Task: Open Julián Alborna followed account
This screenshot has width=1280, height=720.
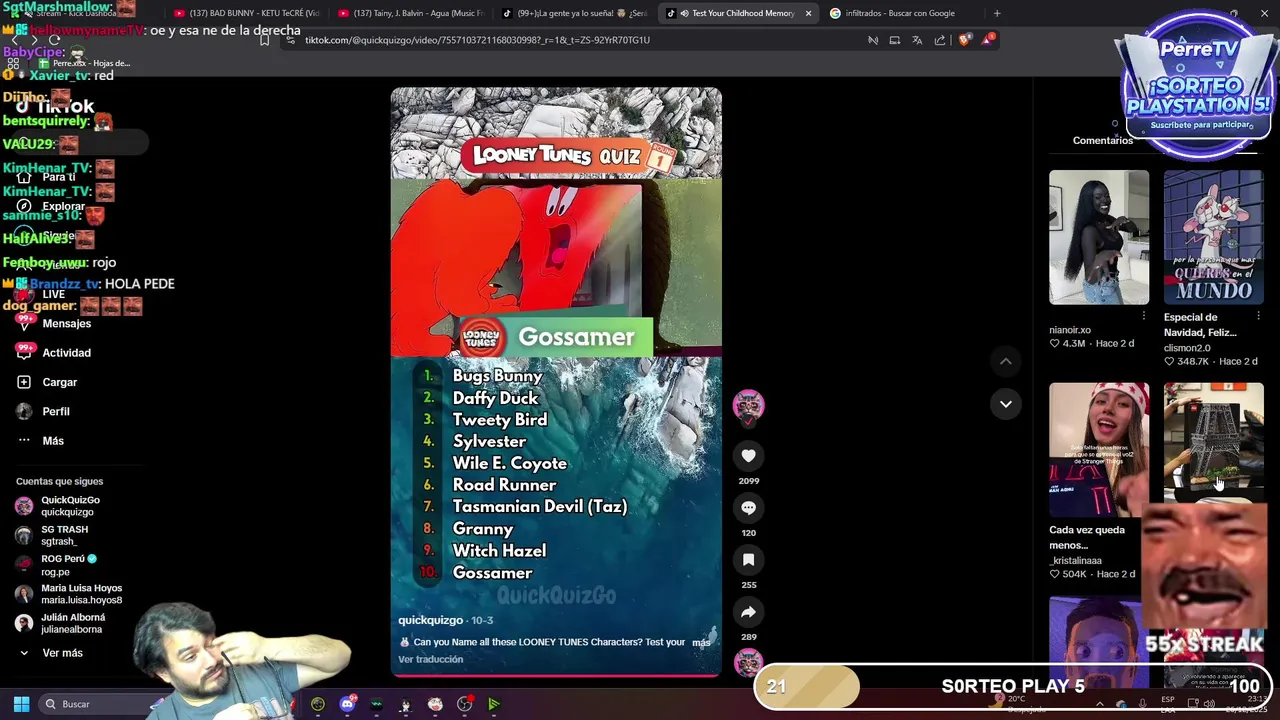Action: pos(72,623)
